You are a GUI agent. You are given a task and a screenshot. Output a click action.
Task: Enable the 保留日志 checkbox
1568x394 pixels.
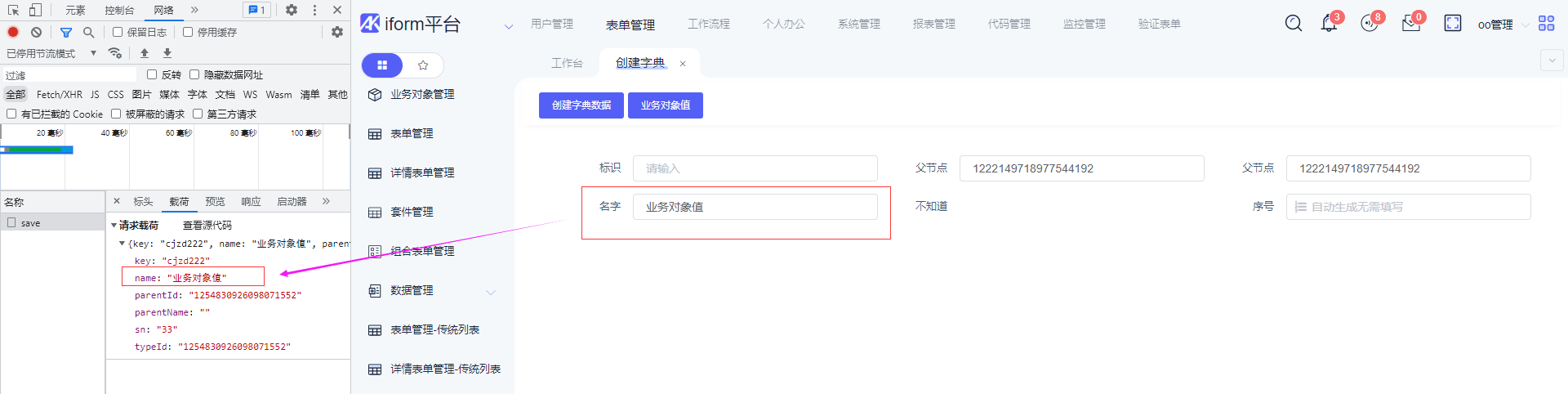118,32
